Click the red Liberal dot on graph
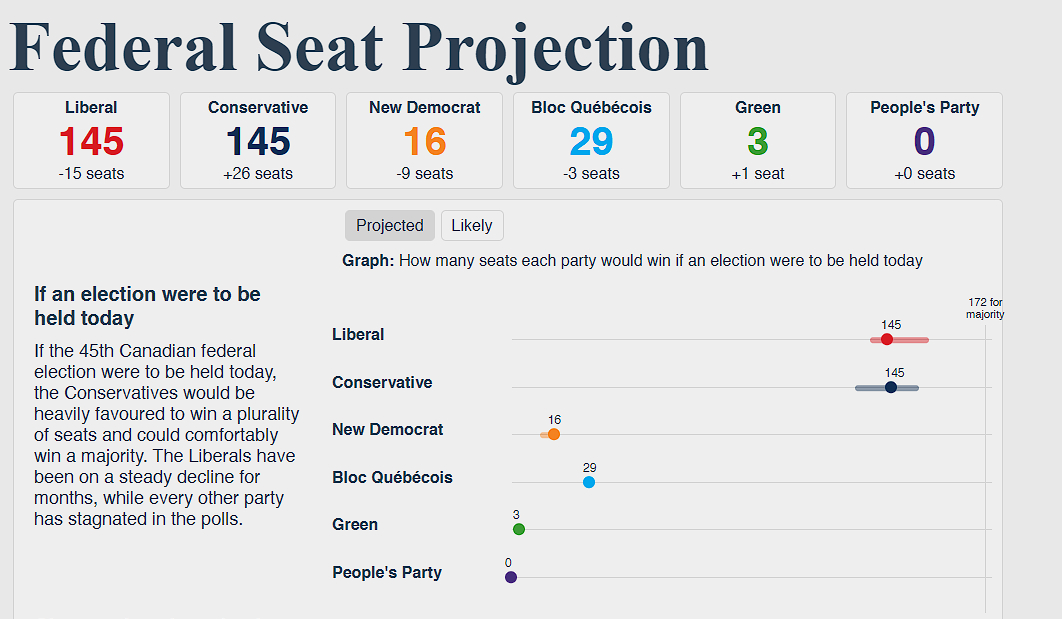Screen dimensions: 1062x619 click(x=887, y=340)
